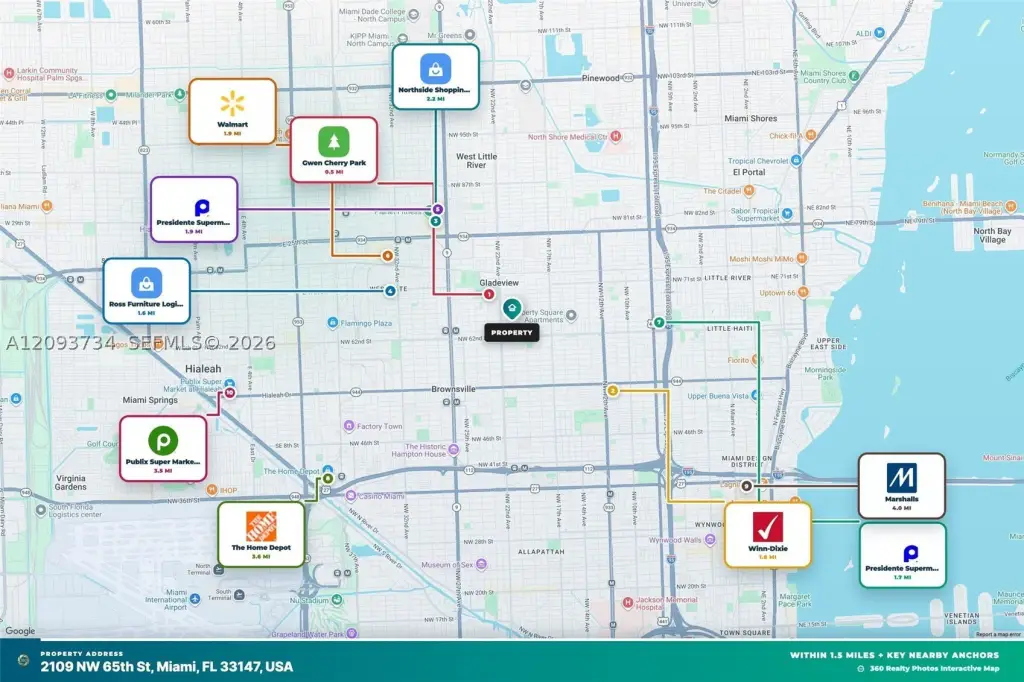
Task: Click the 'Miami Shores' area label
Action: coord(750,118)
